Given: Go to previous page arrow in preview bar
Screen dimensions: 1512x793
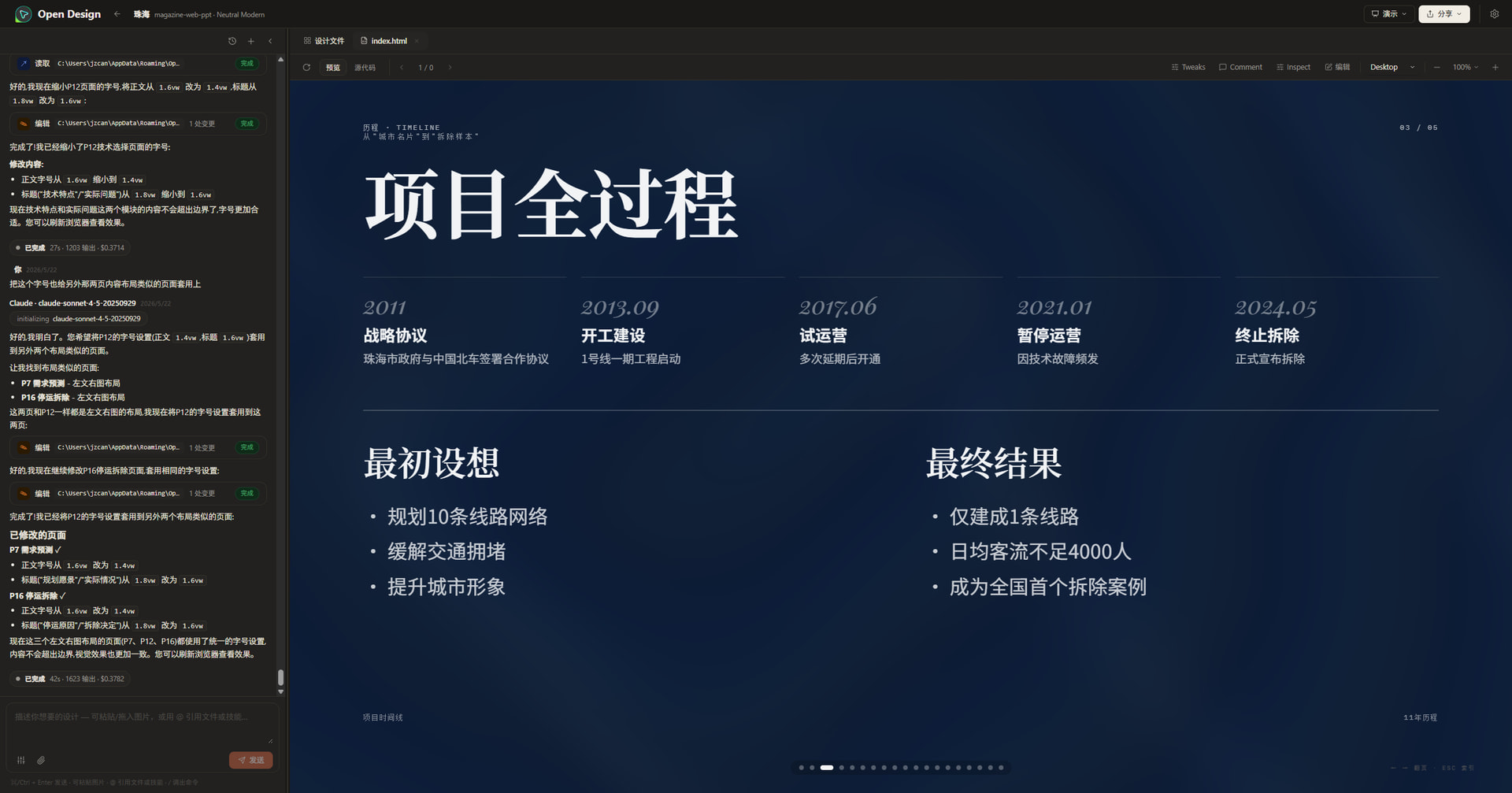Looking at the screenshot, I should tap(402, 68).
